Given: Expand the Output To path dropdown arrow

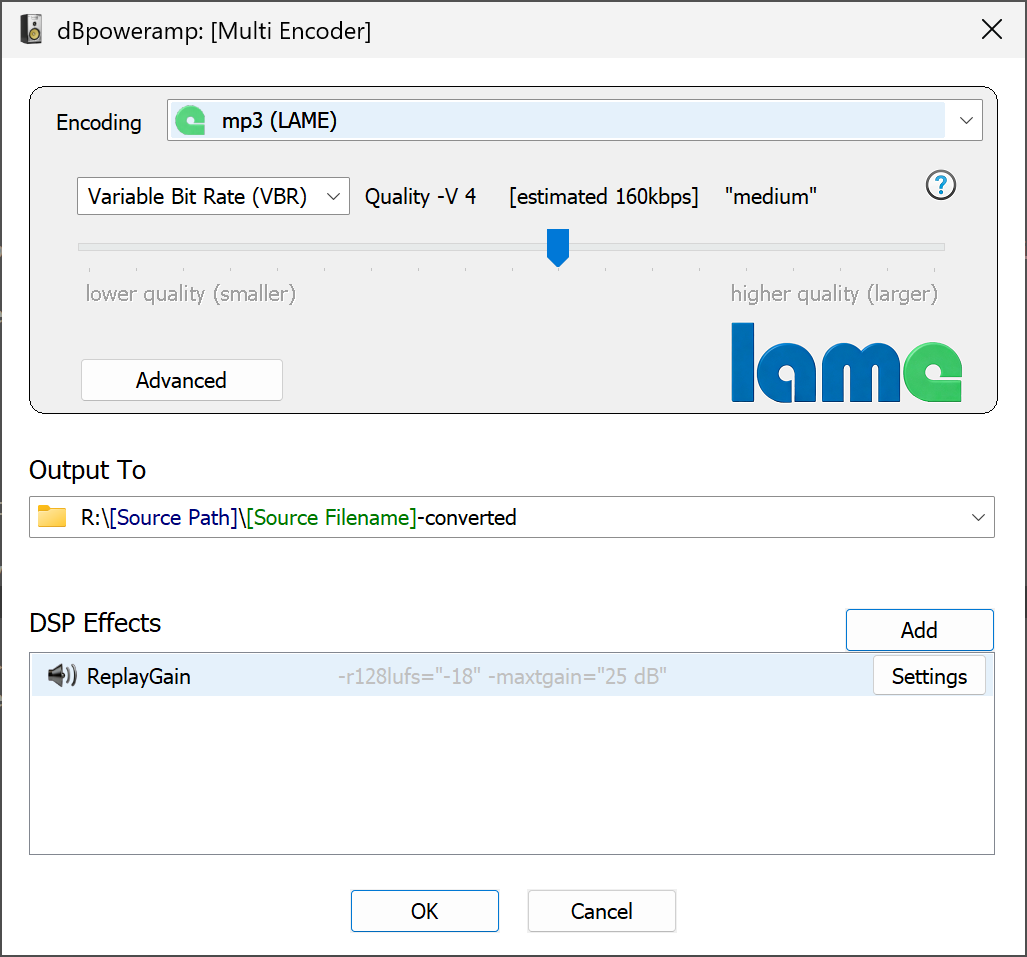Looking at the screenshot, I should pyautogui.click(x=977, y=517).
